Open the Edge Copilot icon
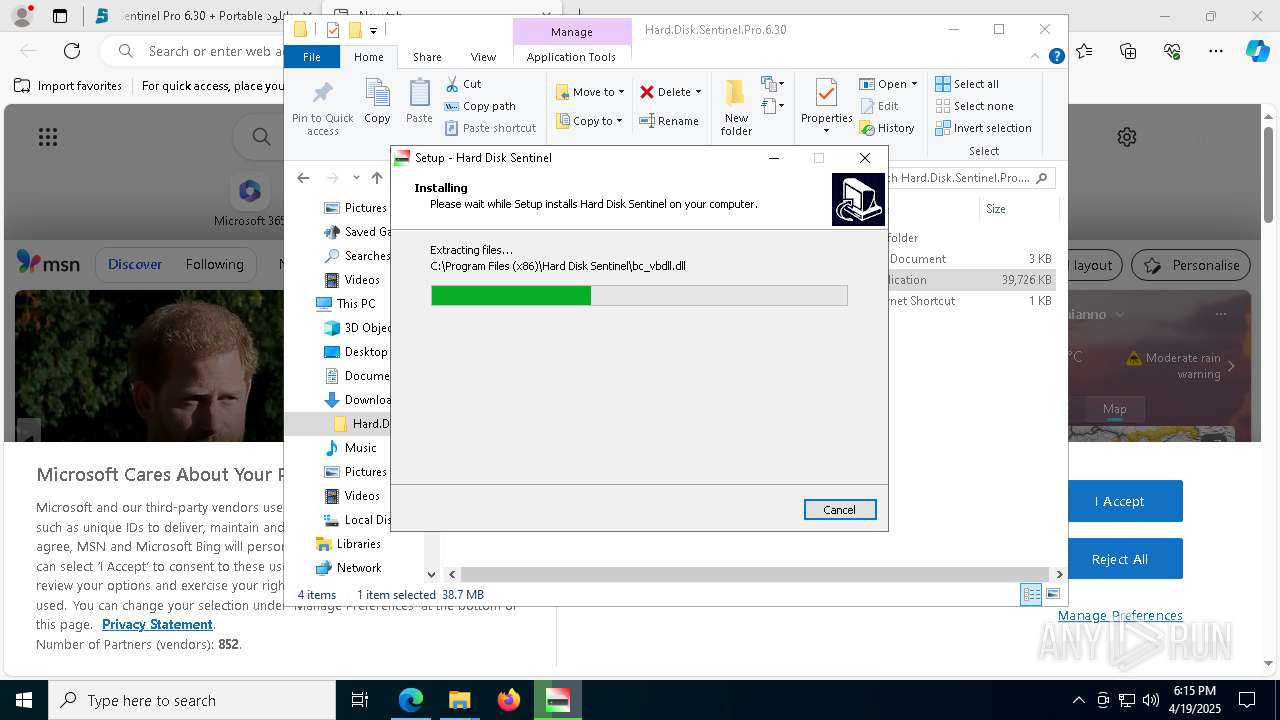 (1256, 50)
